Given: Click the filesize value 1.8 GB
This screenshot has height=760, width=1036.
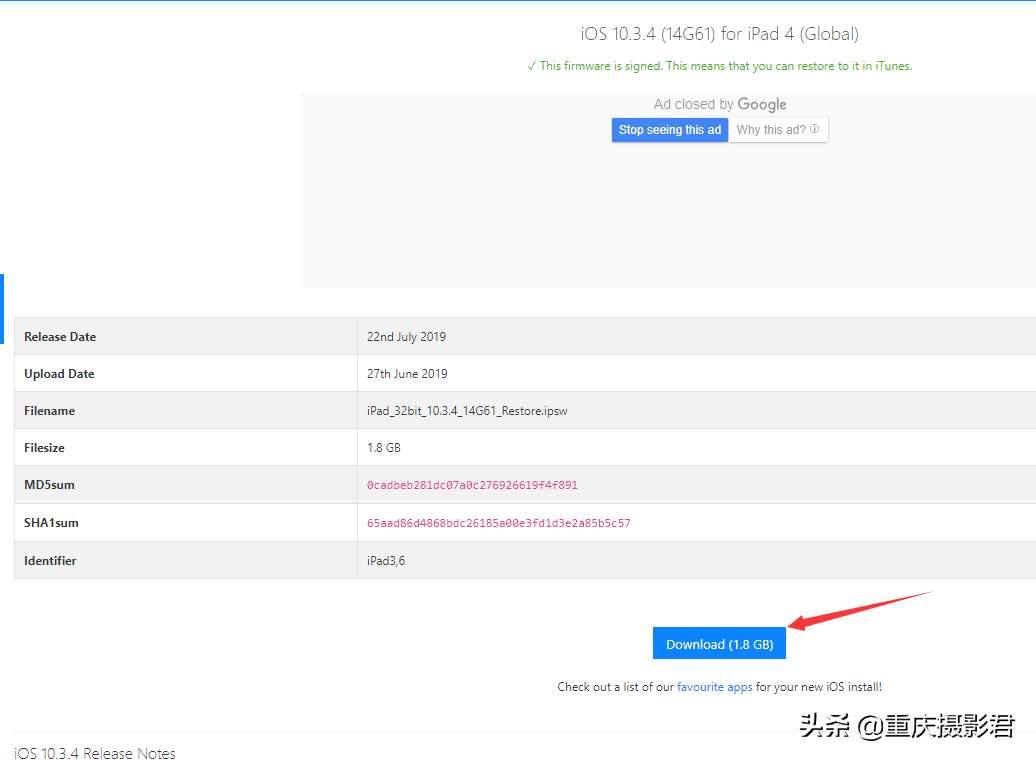Looking at the screenshot, I should point(384,448).
